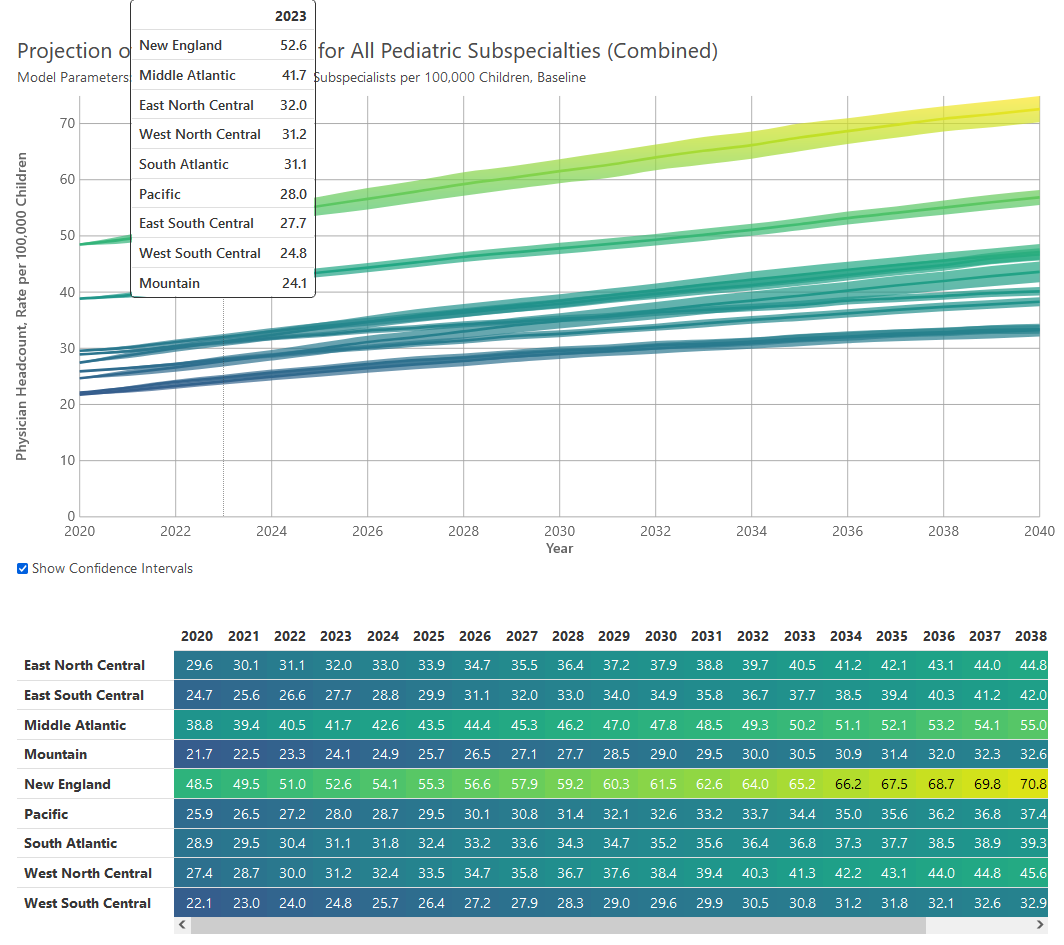Image resolution: width=1064 pixels, height=945 pixels.
Task: Click the Year axis label under the chart
Action: 559,548
